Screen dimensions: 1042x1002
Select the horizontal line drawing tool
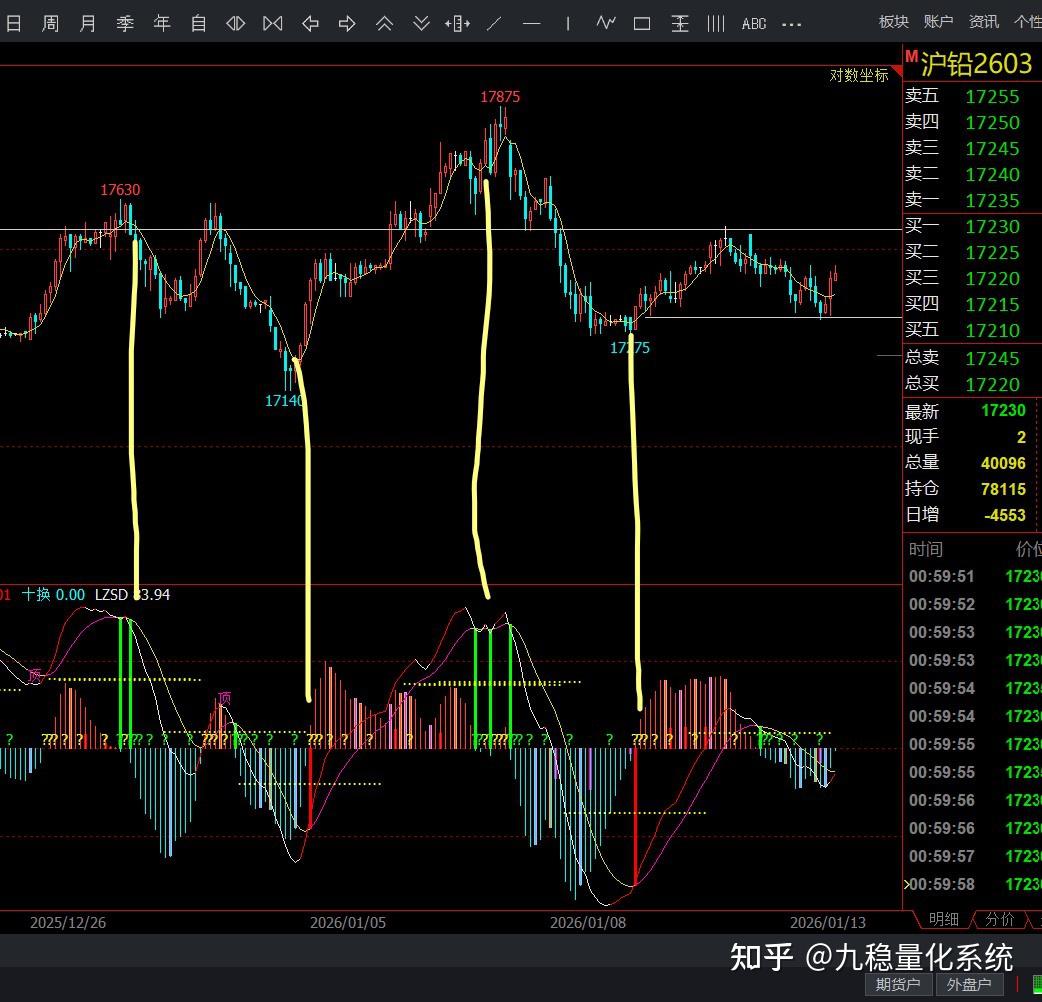[x=531, y=23]
